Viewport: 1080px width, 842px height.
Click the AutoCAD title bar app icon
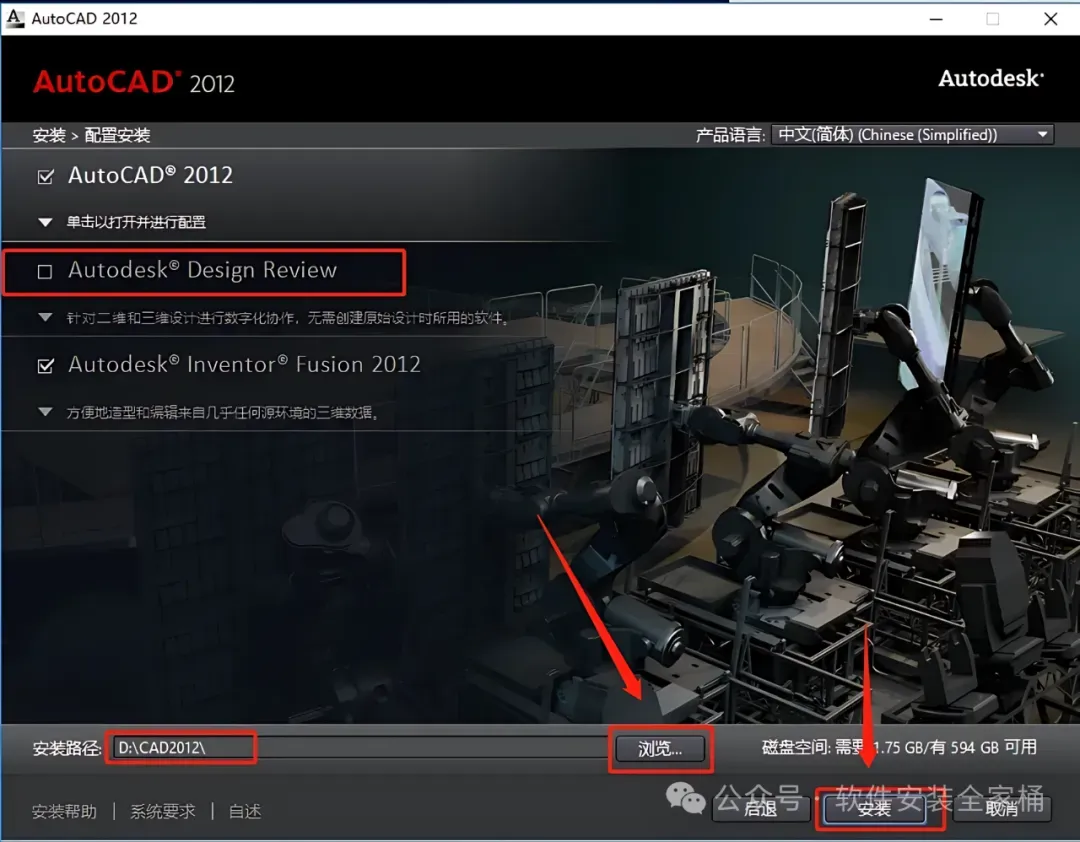tap(14, 19)
